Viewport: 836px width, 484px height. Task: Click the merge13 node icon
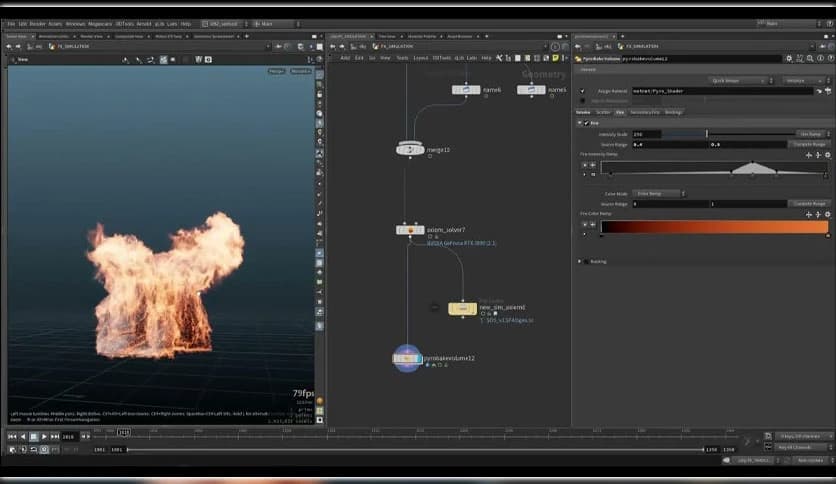(410, 149)
